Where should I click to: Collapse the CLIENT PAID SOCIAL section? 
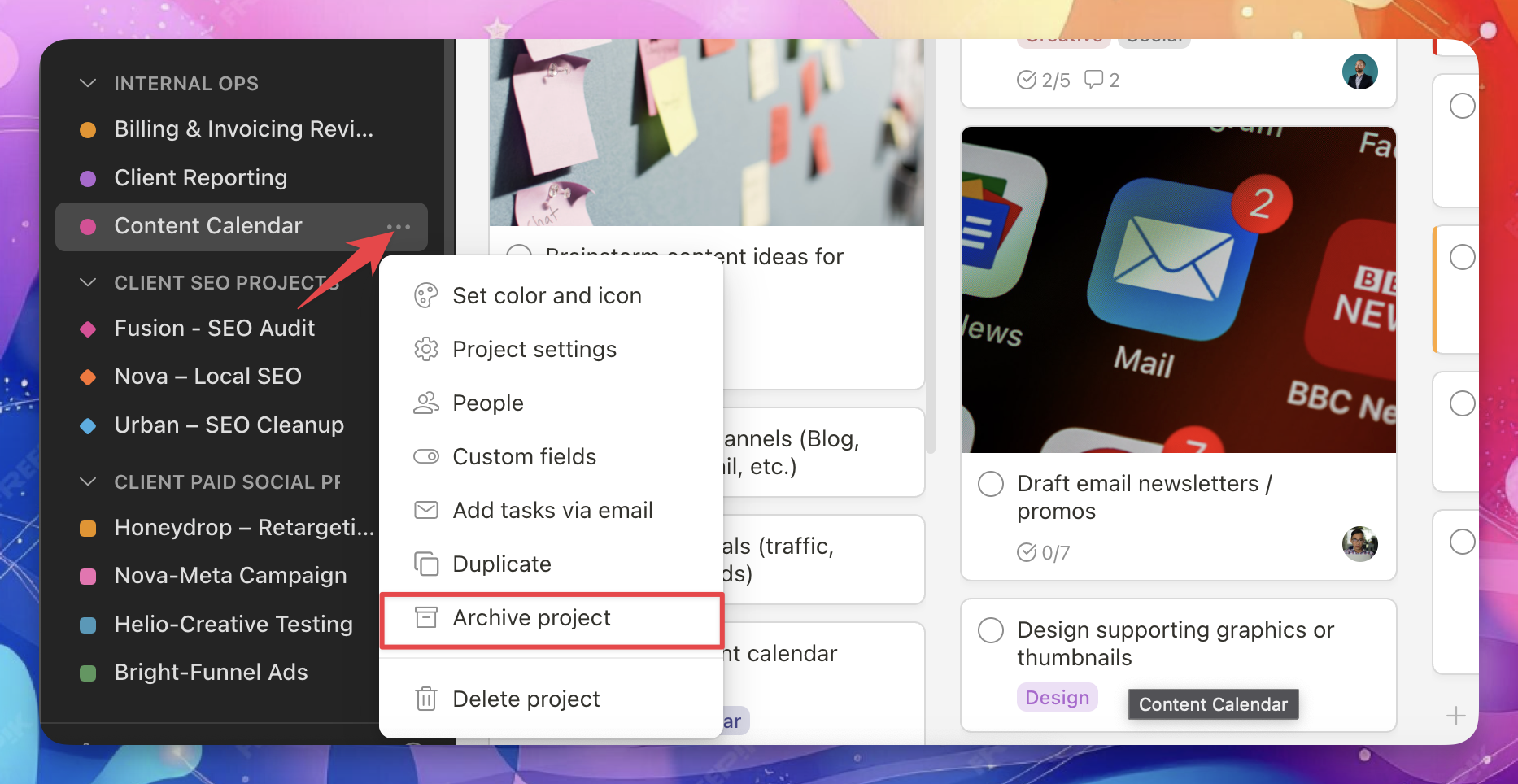click(88, 481)
